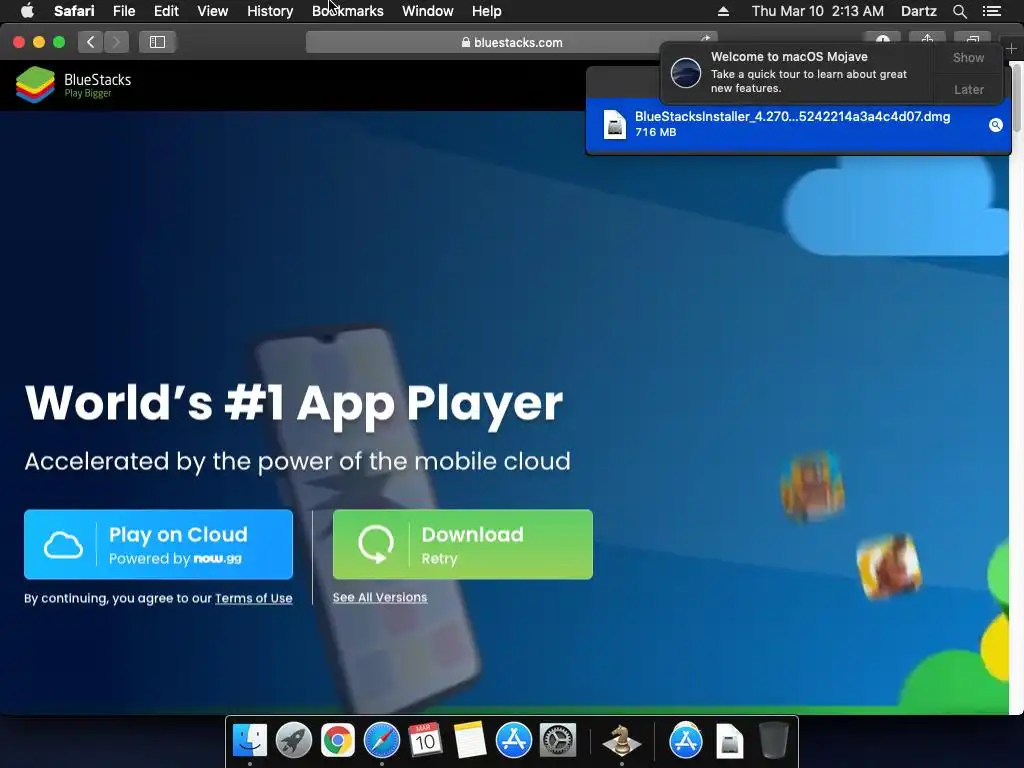Viewport: 1024px width, 768px height.
Task: Toggle the Safari sidebar button
Action: coord(157,42)
